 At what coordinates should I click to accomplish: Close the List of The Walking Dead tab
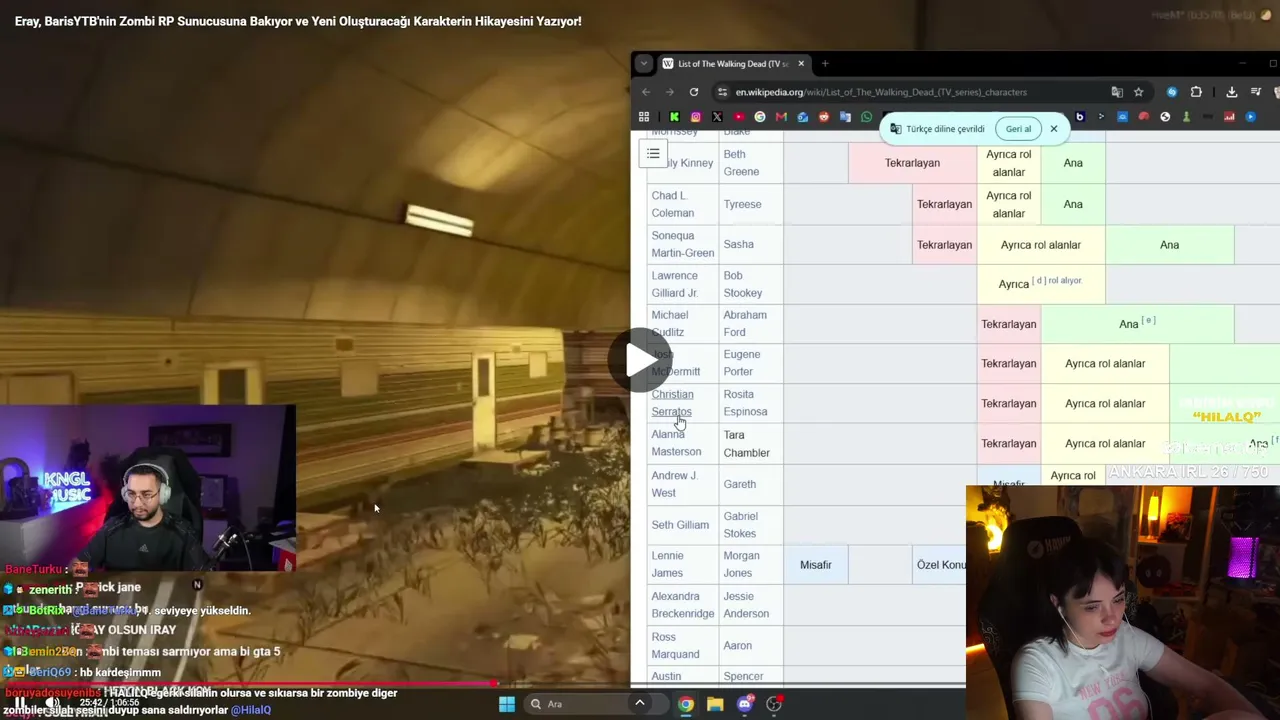800,64
